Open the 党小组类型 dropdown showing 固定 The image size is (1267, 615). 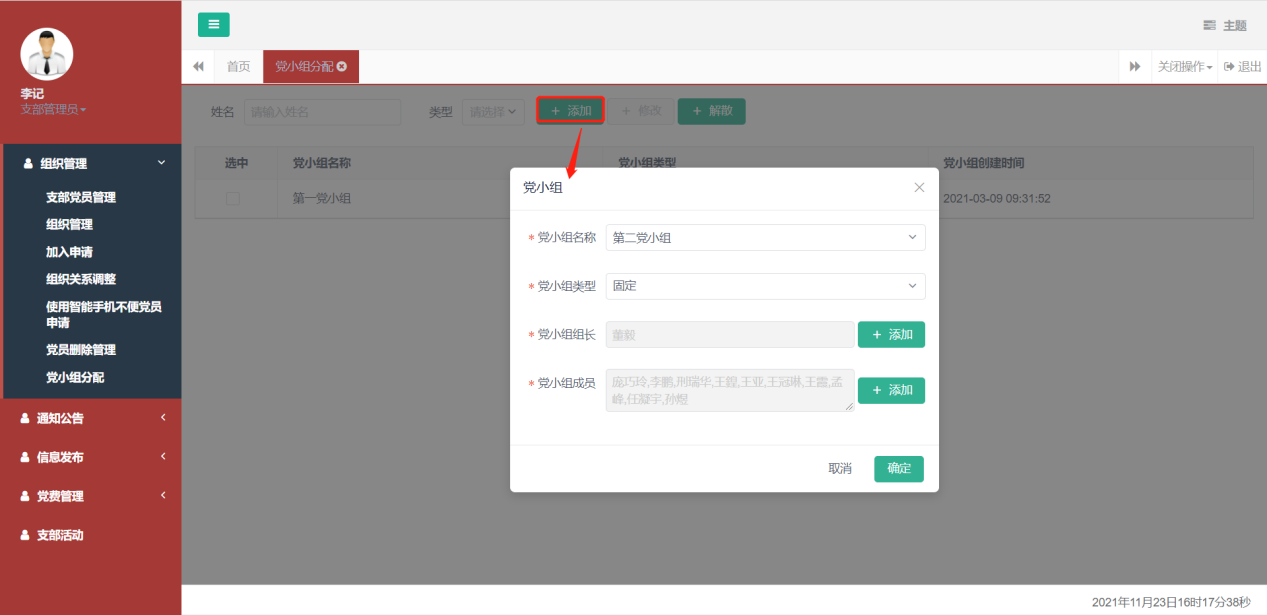click(x=765, y=286)
